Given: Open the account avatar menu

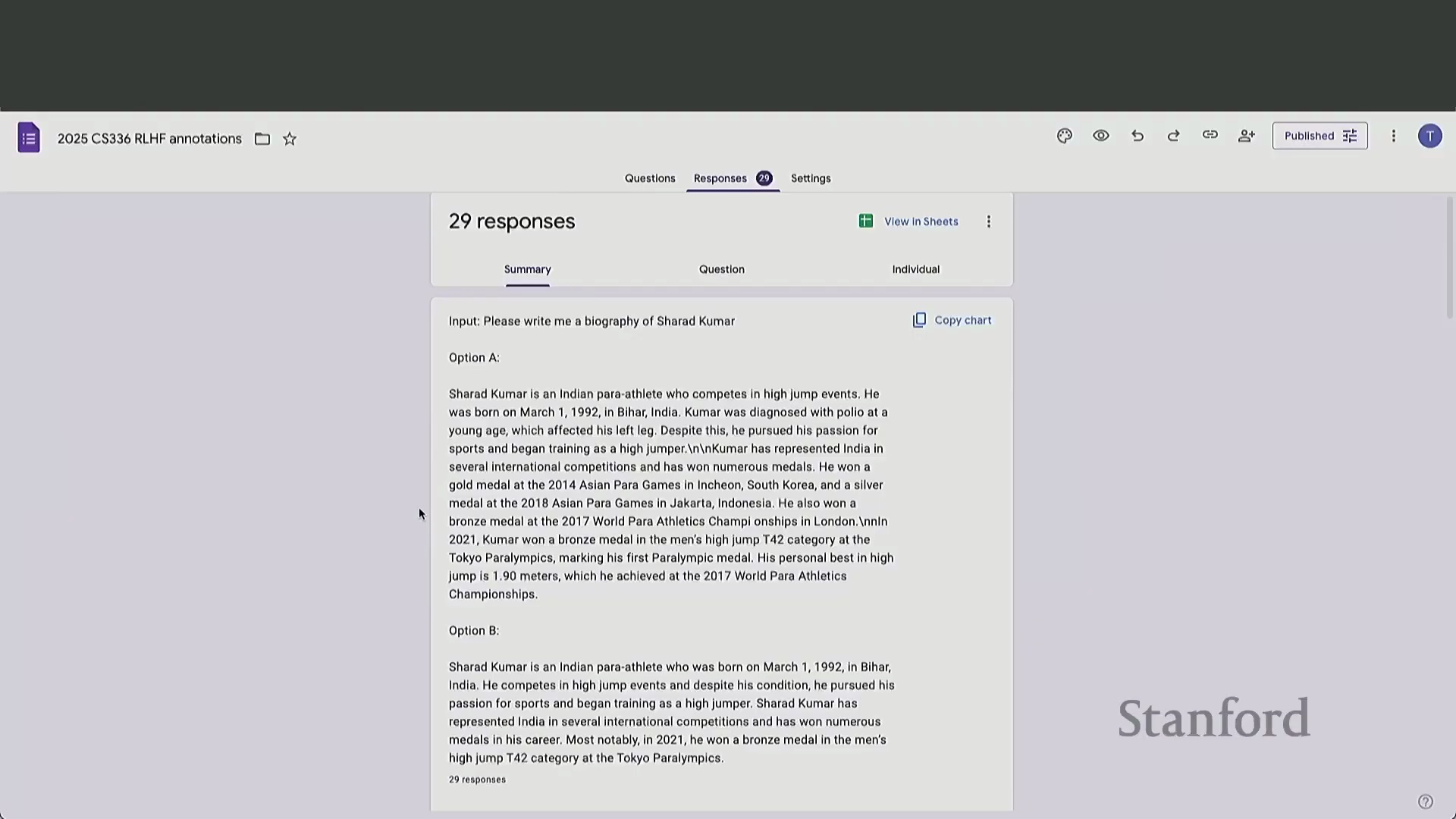Looking at the screenshot, I should tap(1429, 136).
